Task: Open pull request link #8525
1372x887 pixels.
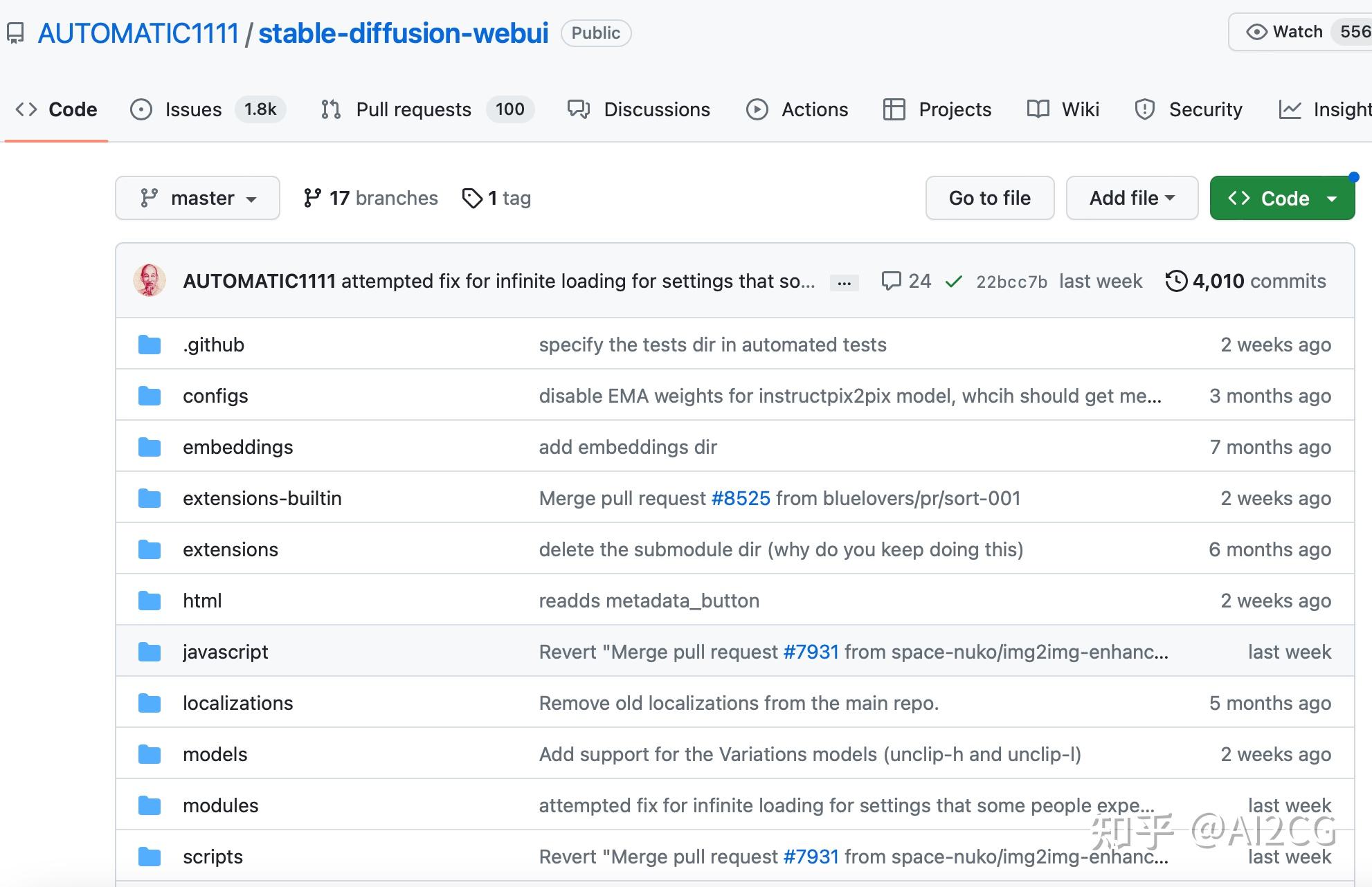Action: point(740,497)
